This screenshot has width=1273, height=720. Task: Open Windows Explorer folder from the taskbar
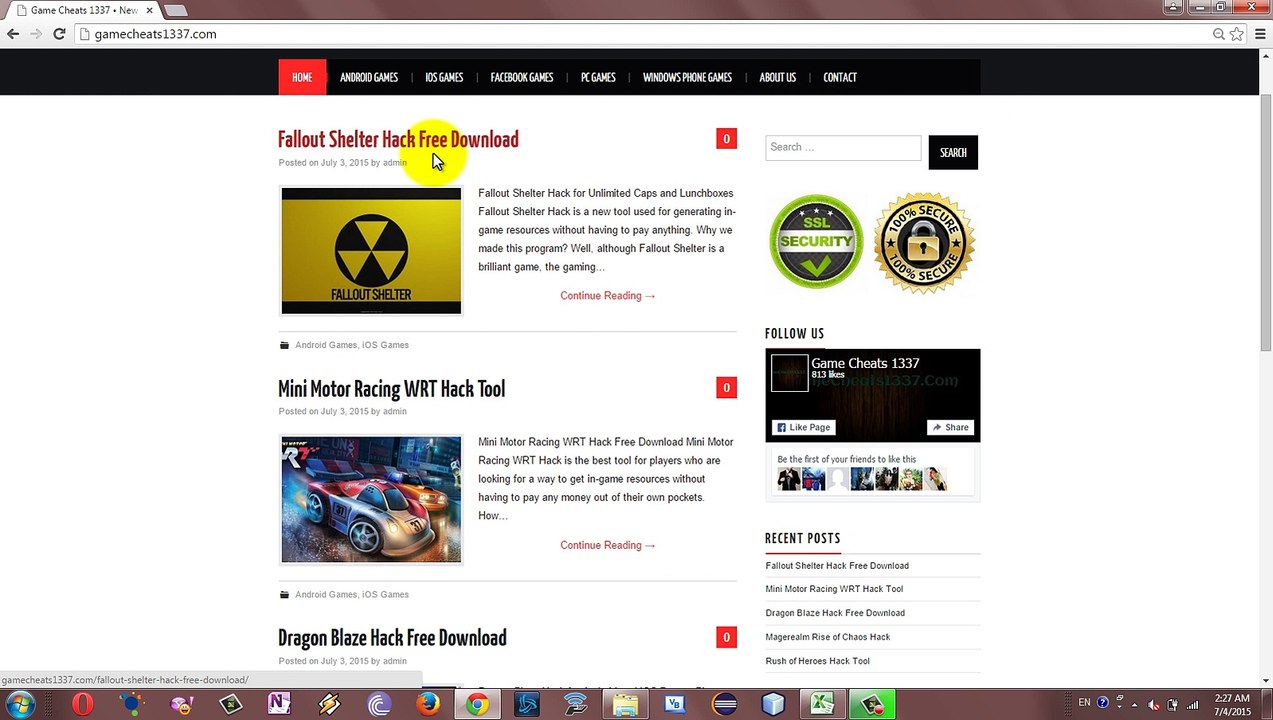click(625, 705)
